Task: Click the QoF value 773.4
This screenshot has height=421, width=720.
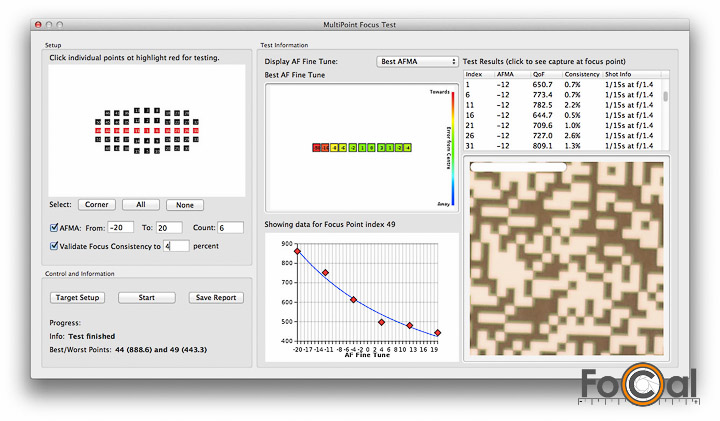Action: point(542,95)
